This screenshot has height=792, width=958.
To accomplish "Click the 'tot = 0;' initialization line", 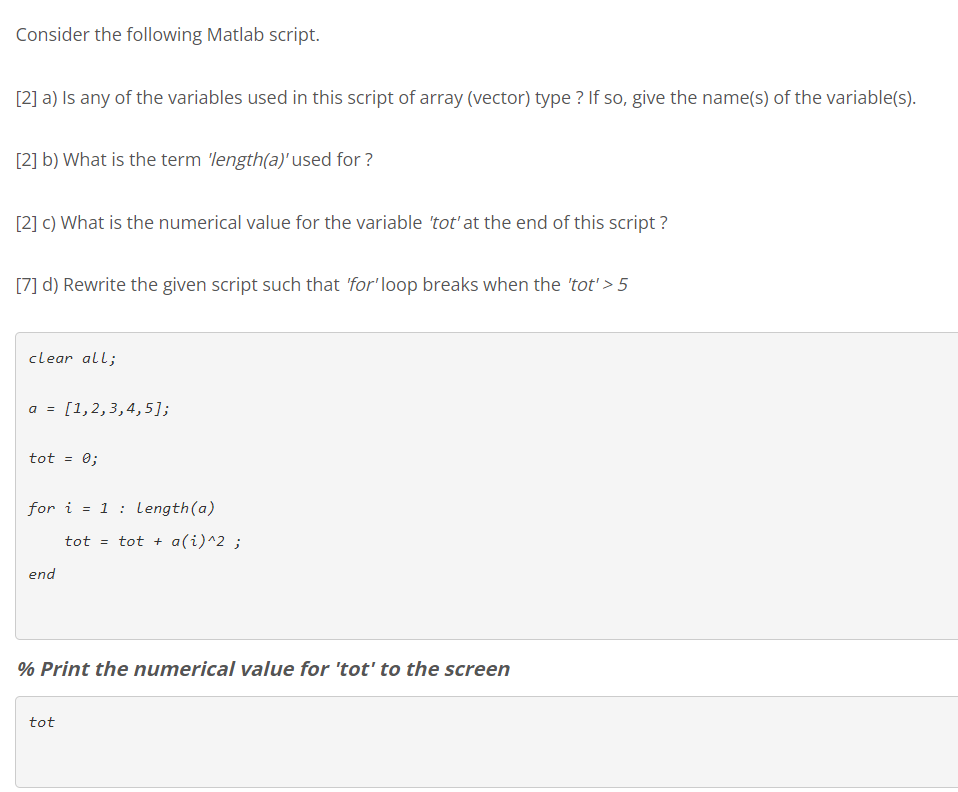I will pyautogui.click(x=63, y=458).
